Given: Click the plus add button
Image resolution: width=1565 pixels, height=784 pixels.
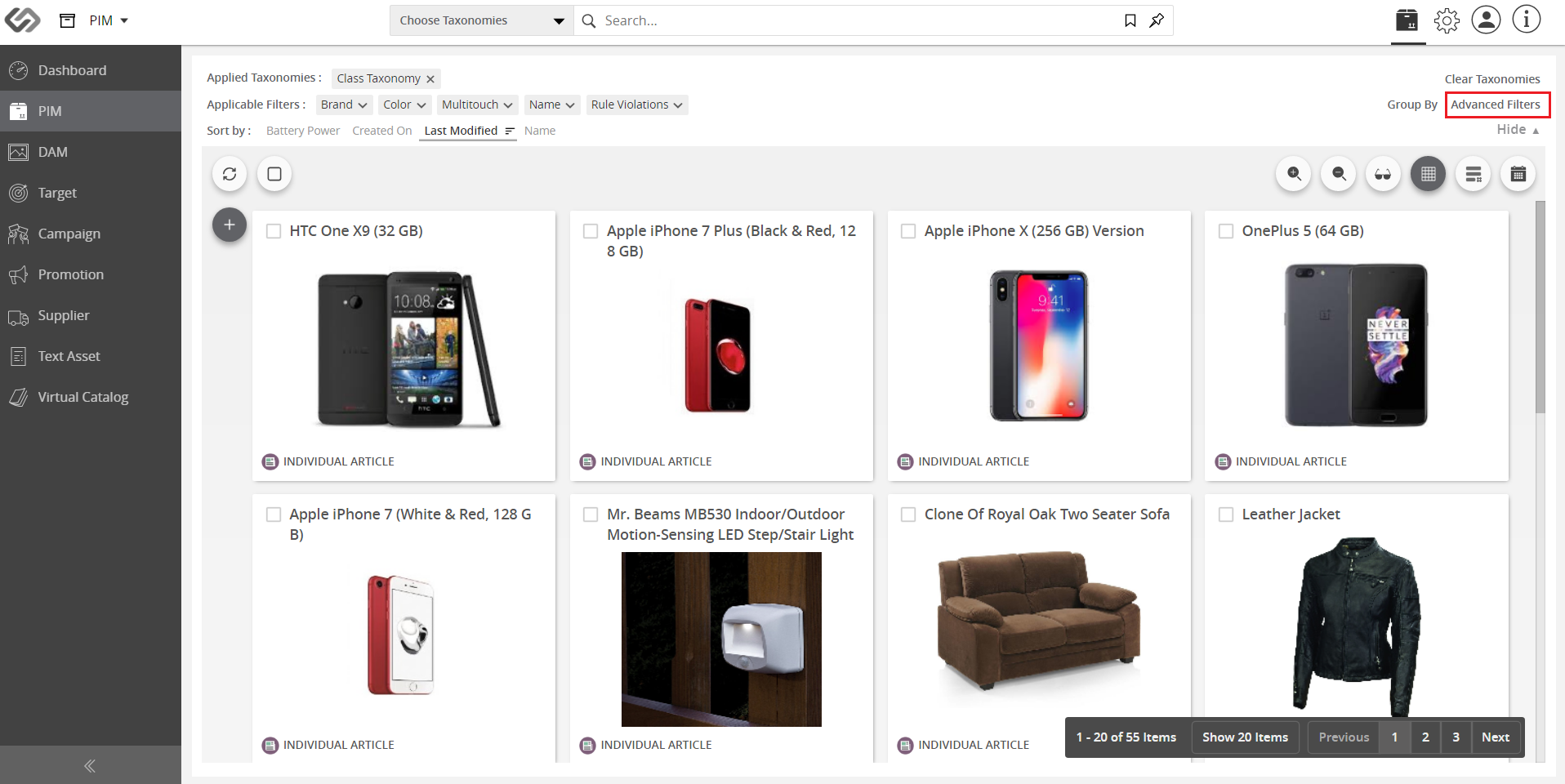Looking at the screenshot, I should pyautogui.click(x=230, y=225).
